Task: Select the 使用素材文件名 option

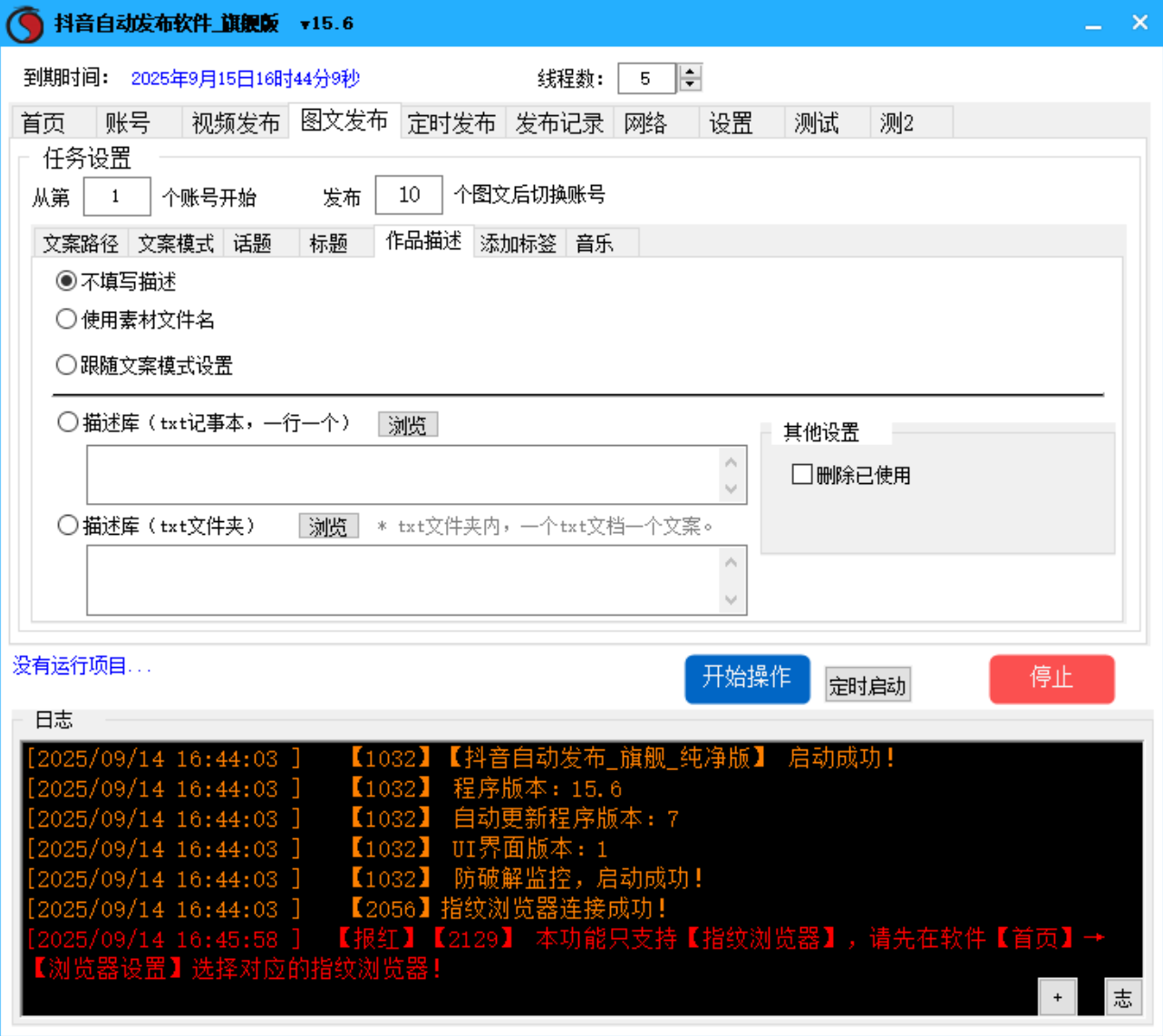Action: tap(65, 320)
